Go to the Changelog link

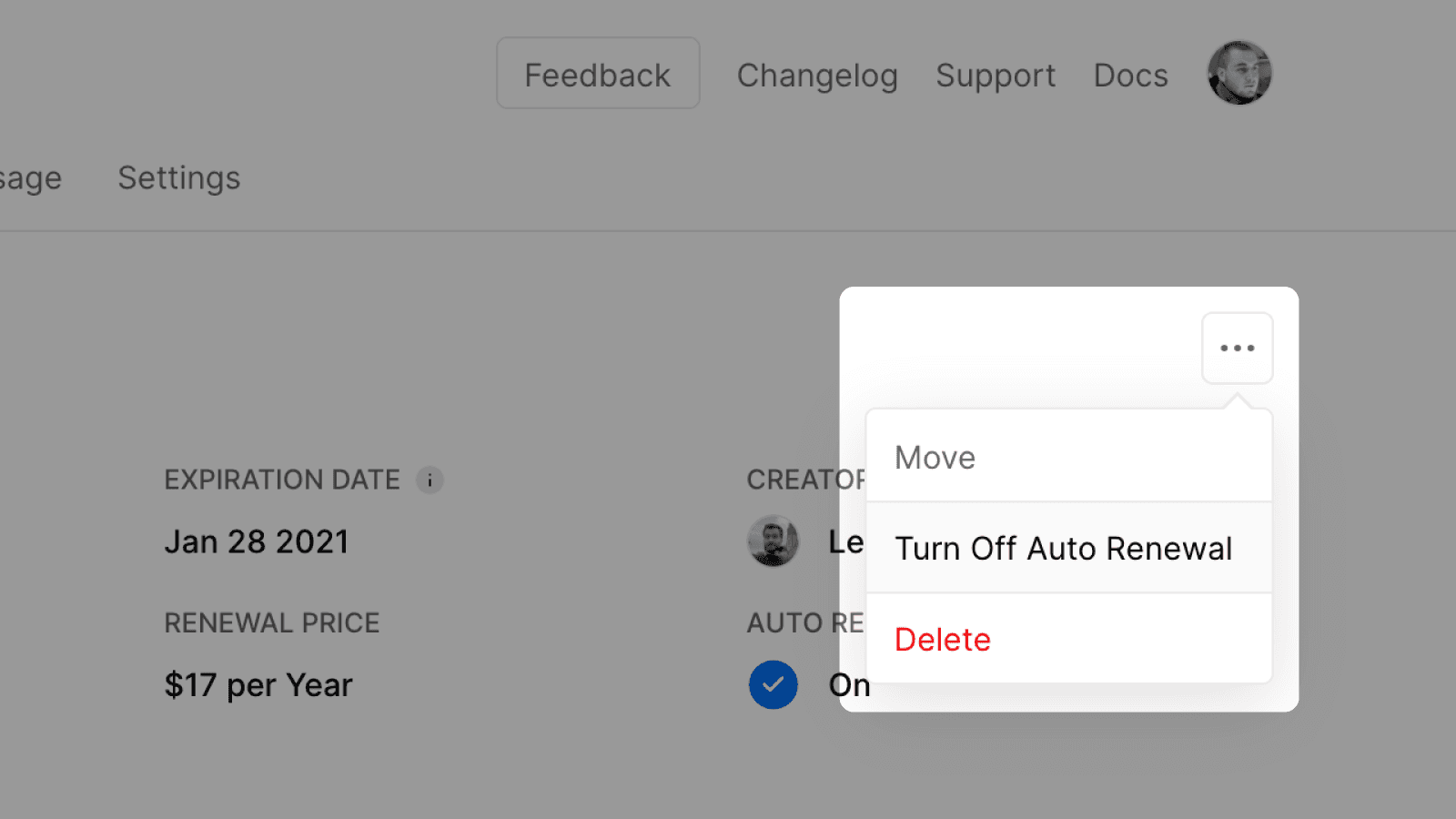pos(817,76)
